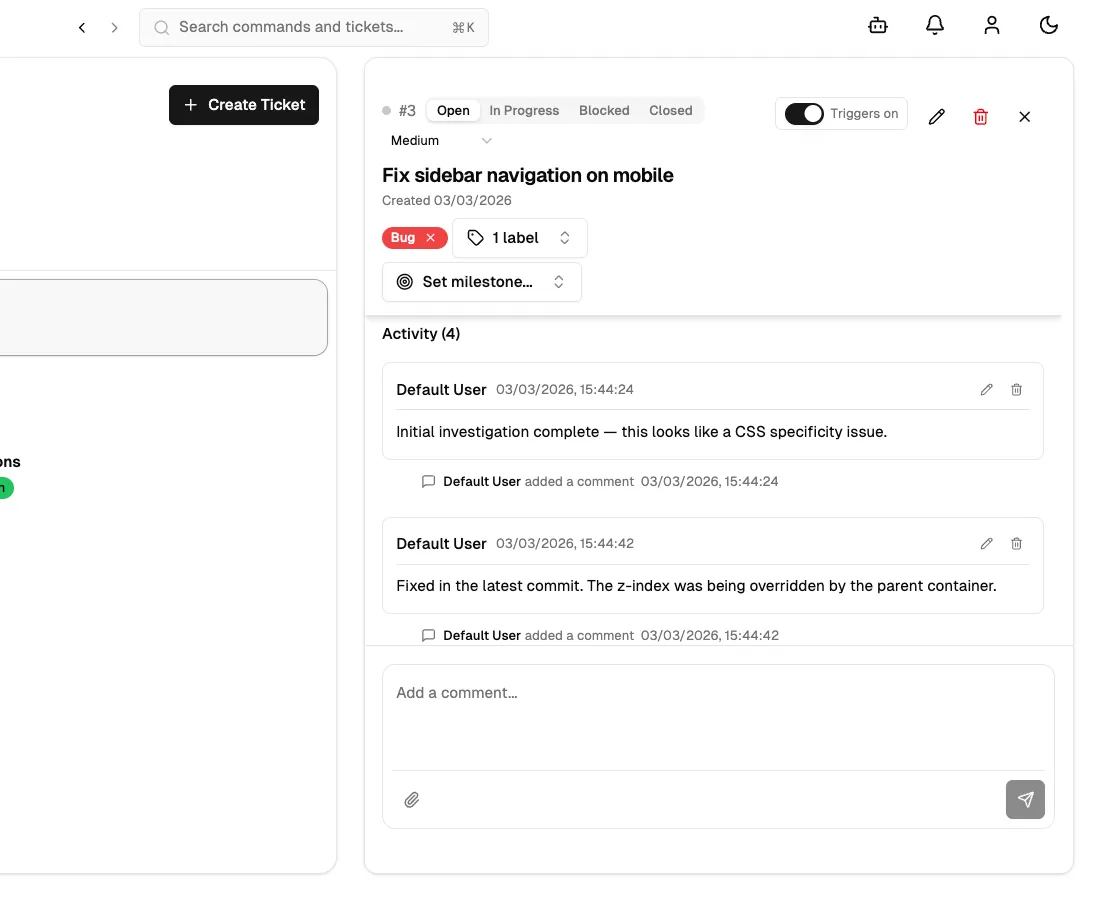Image resolution: width=1100 pixels, height=900 pixels.
Task: Switch theme using the moon icon
Action: (1048, 25)
